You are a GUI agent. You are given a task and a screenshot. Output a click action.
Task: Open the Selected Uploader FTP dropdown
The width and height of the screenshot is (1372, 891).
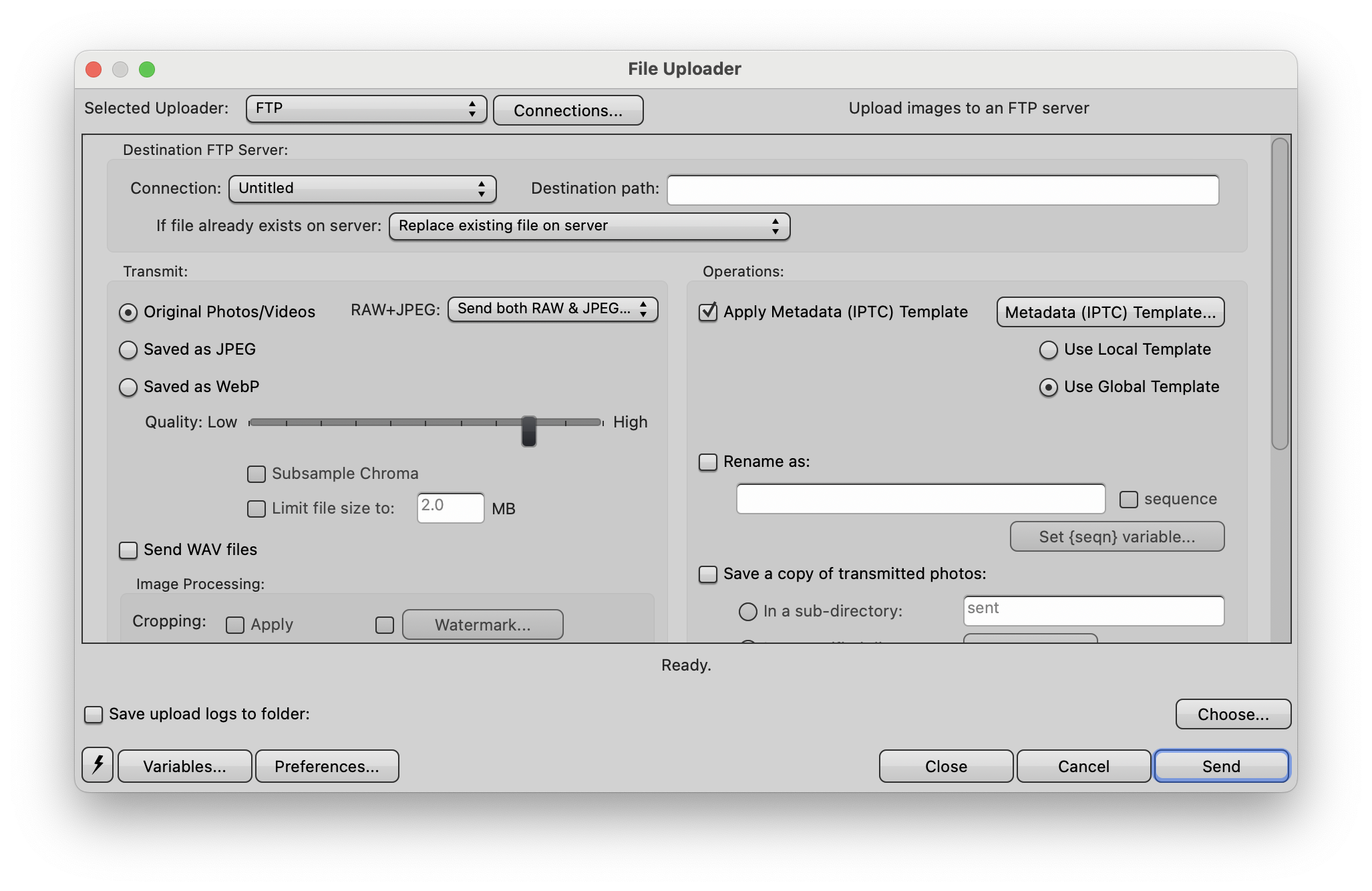(x=366, y=109)
